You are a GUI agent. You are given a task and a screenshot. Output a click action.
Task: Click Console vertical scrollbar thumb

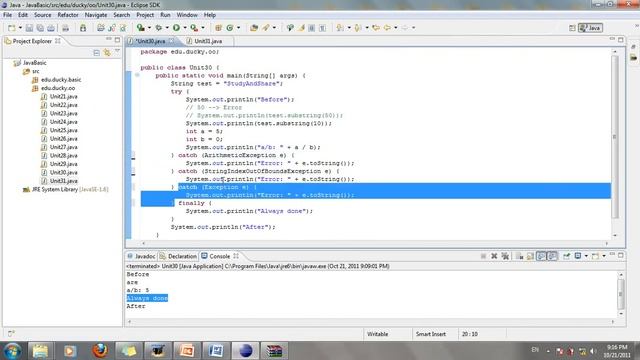[621, 293]
